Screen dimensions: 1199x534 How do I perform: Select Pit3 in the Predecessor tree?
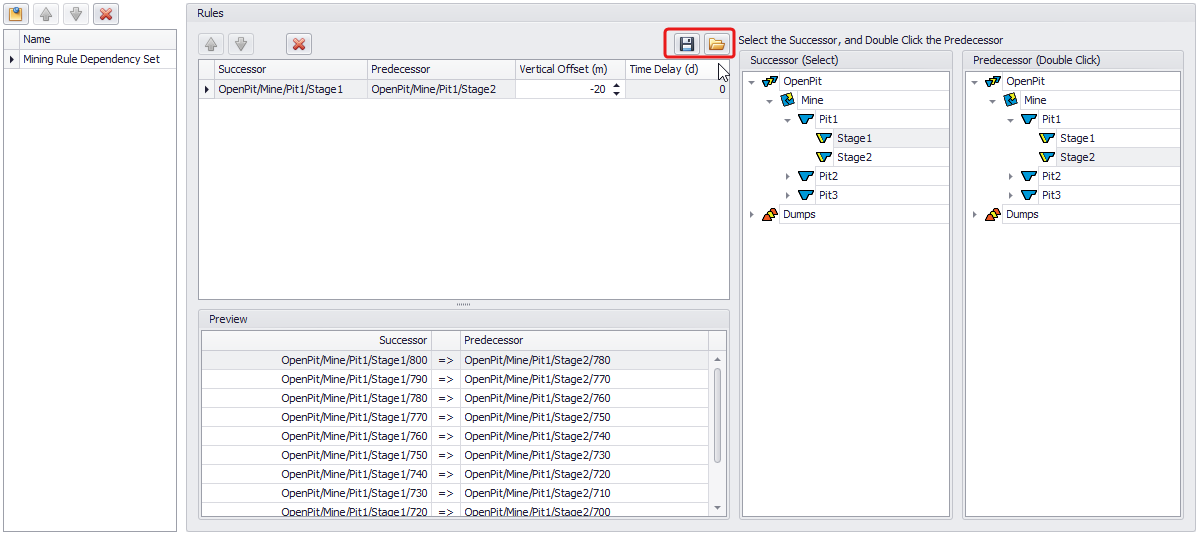[x=1051, y=196]
